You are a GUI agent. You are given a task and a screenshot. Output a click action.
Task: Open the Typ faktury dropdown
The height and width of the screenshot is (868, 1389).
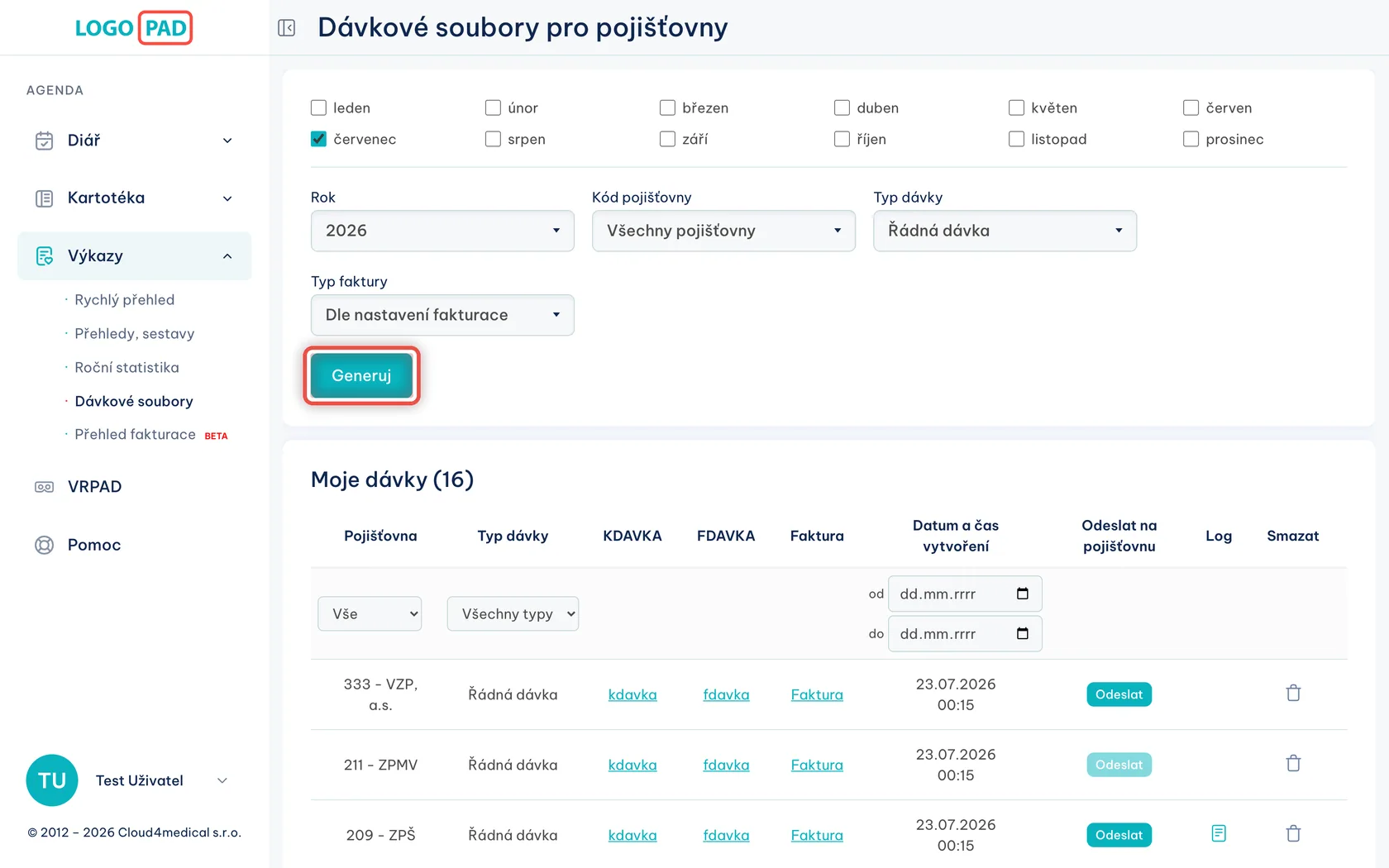(442, 315)
